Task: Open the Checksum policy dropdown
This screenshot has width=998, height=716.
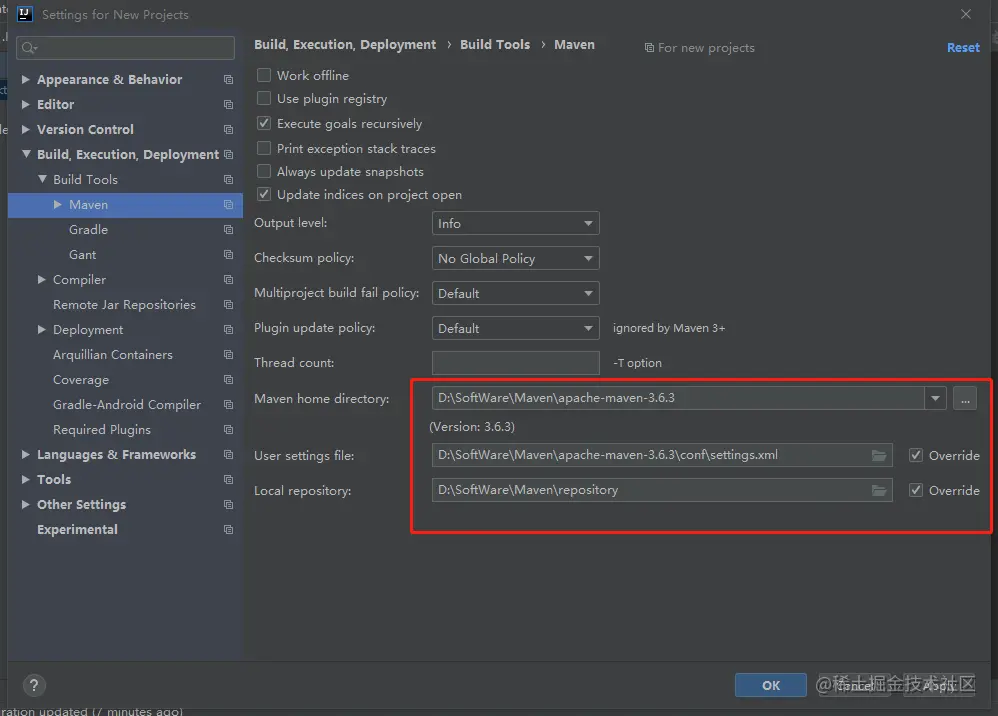Action: click(x=516, y=258)
